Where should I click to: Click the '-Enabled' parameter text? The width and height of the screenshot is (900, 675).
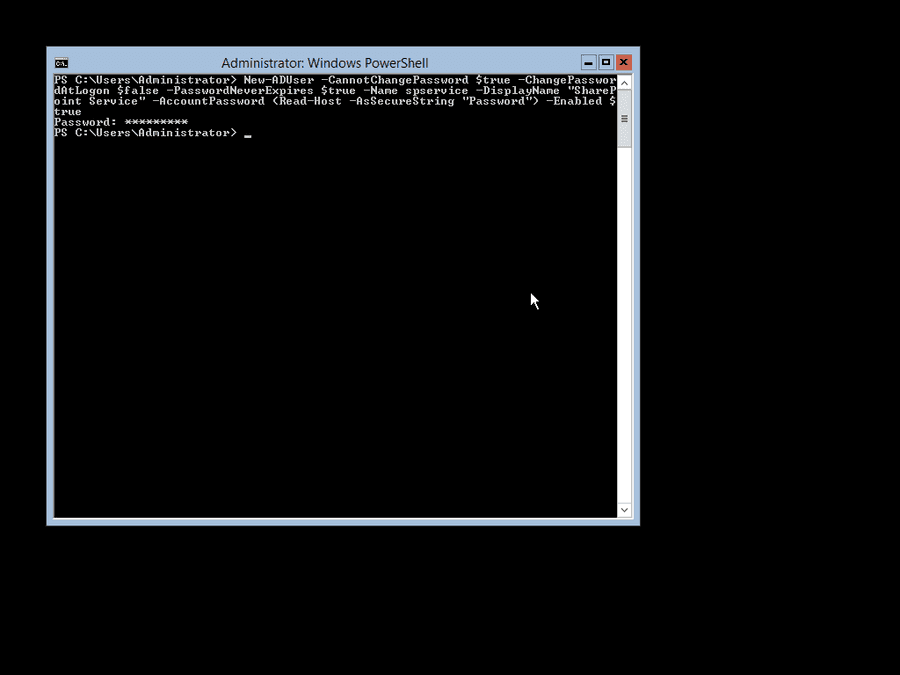[574, 101]
